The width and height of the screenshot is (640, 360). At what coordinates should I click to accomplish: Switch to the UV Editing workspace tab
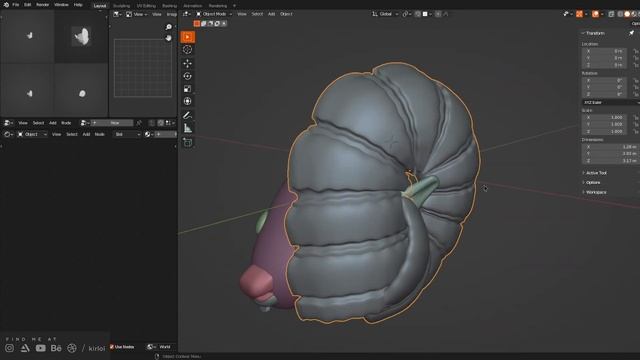[x=146, y=6]
